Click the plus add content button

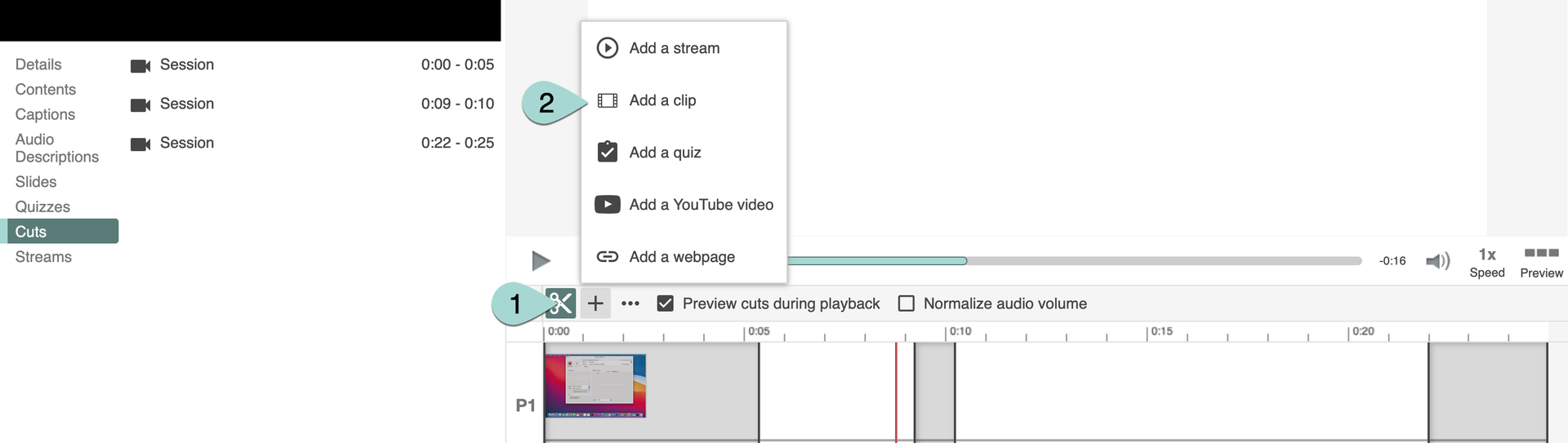[x=595, y=303]
